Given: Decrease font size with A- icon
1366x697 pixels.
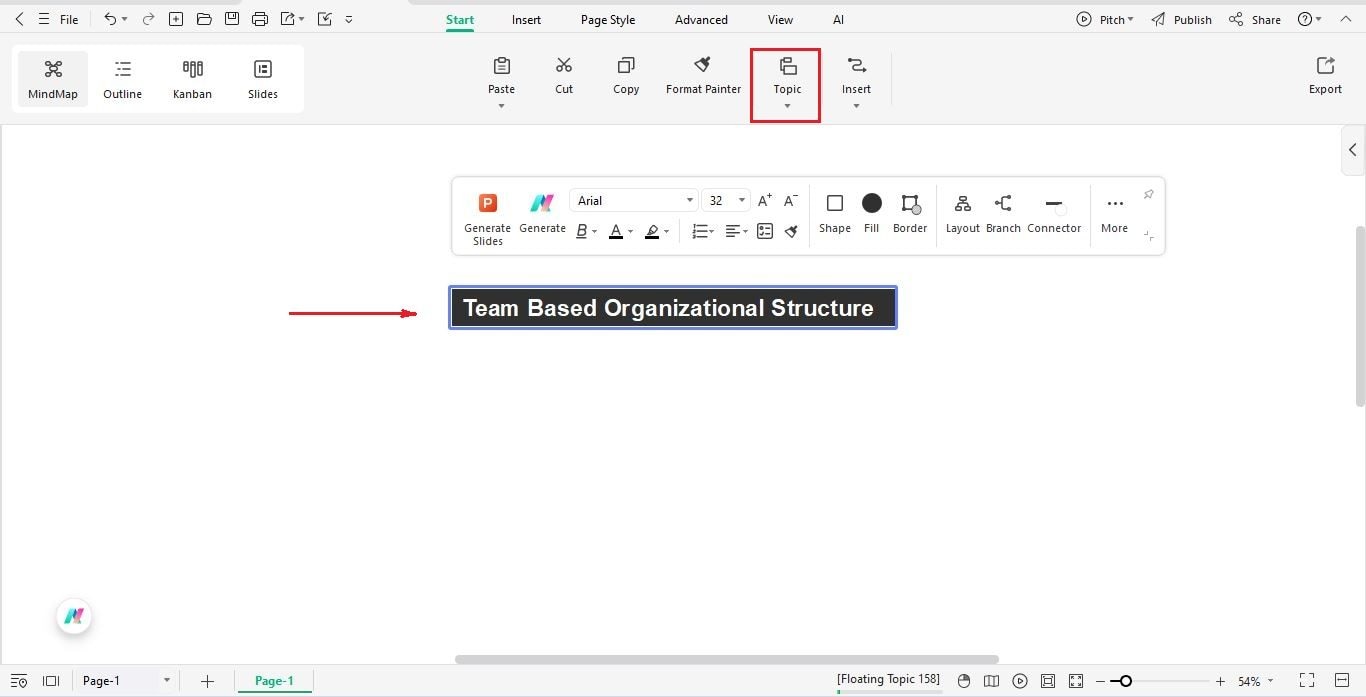Looking at the screenshot, I should click(x=790, y=201).
